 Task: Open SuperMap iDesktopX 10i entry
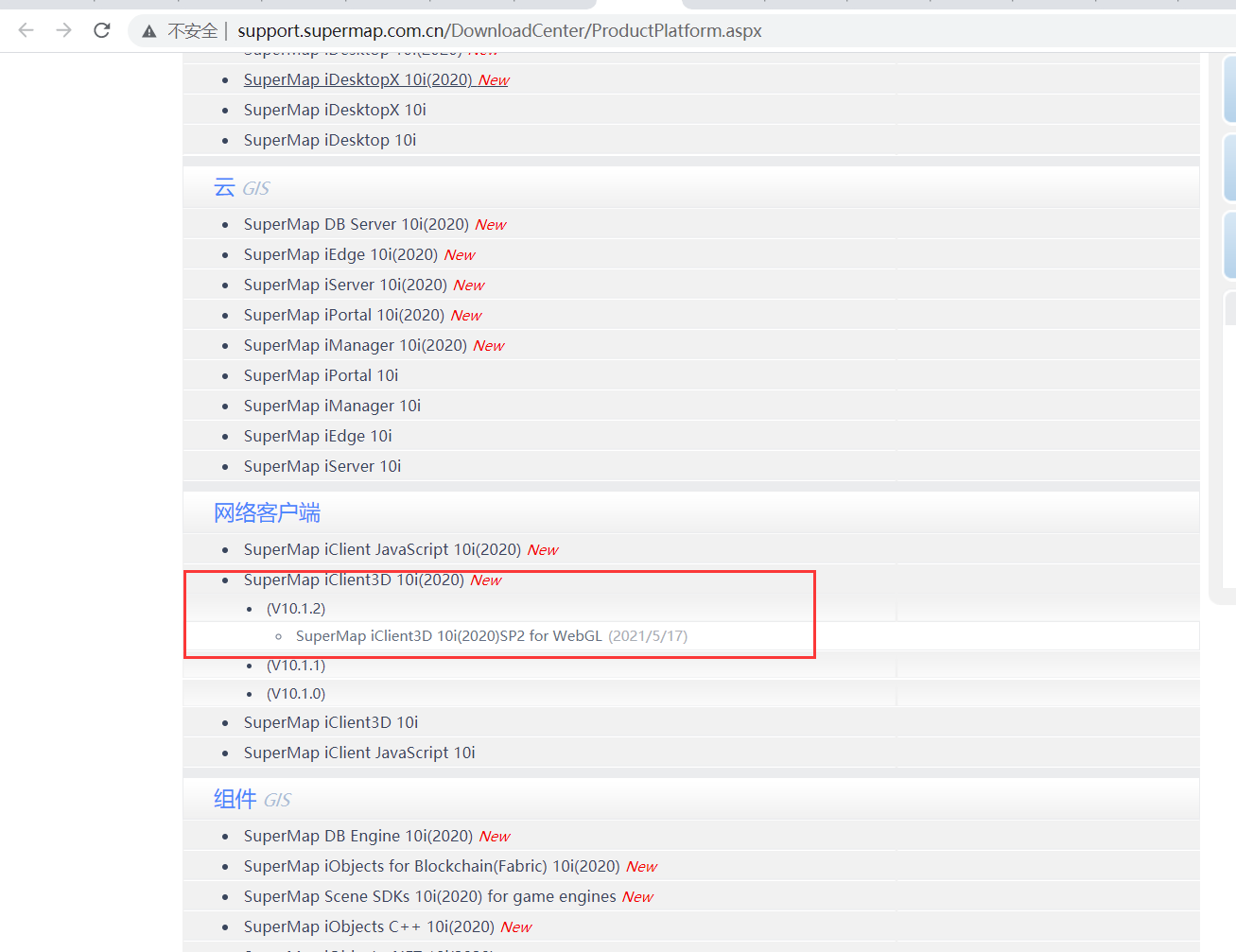point(335,110)
